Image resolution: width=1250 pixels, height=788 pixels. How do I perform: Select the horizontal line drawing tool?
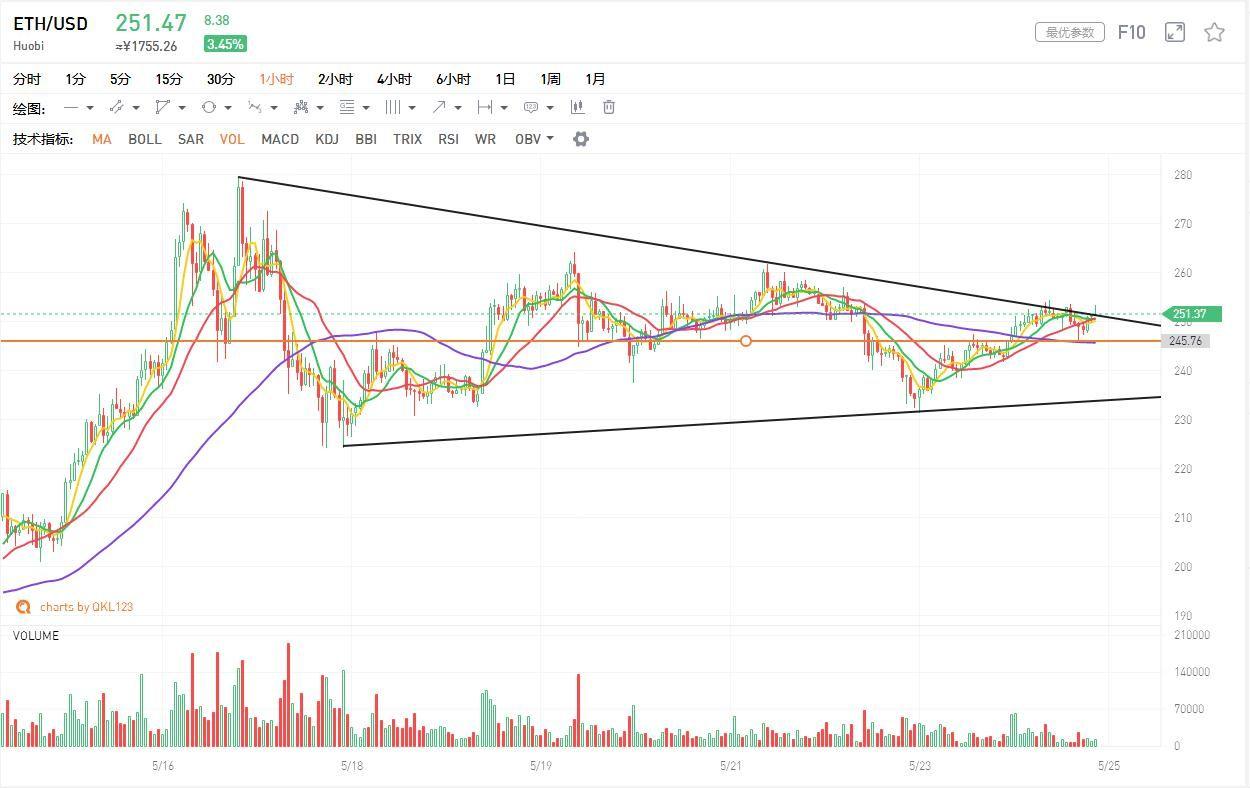[x=71, y=107]
